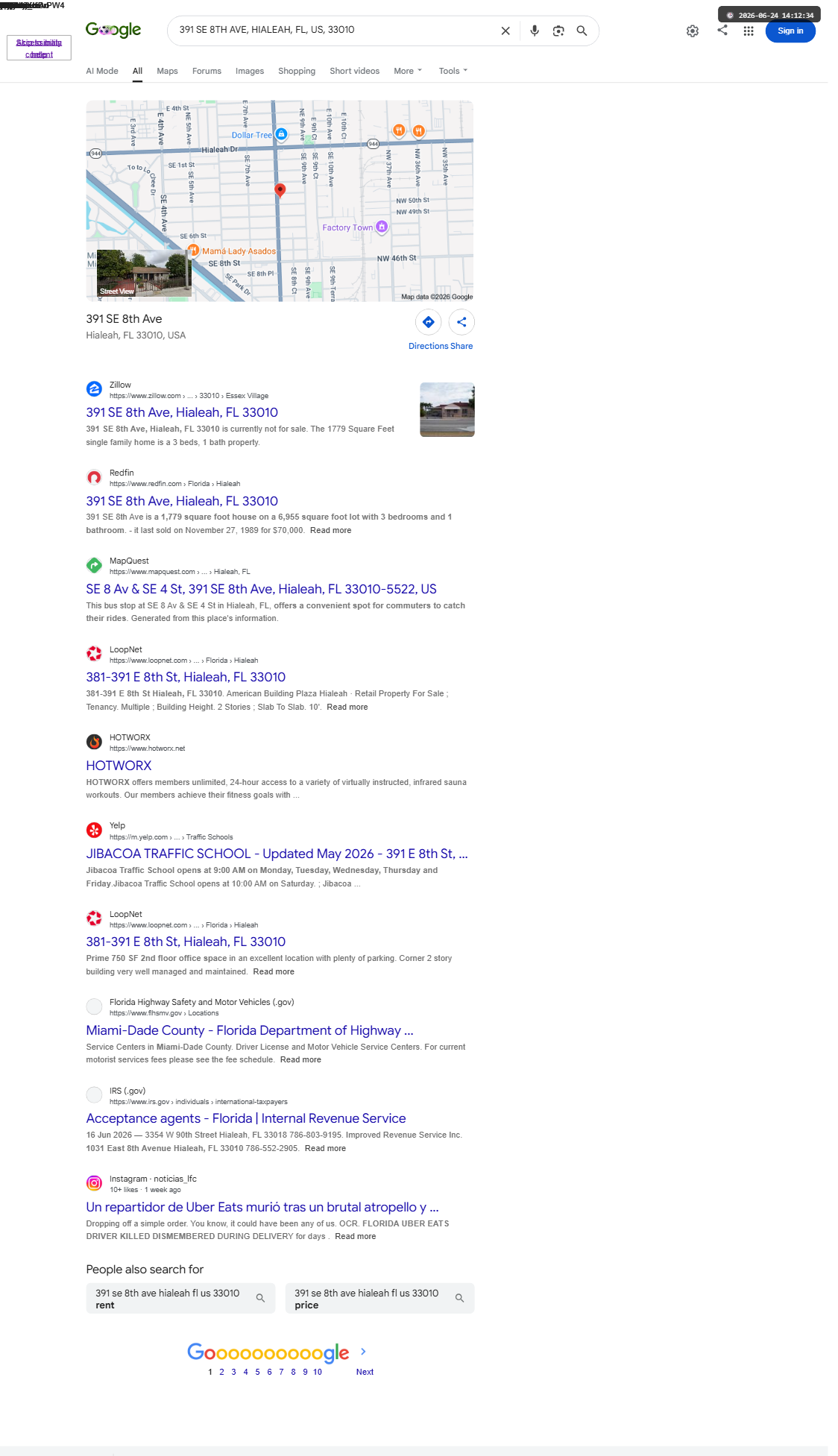The width and height of the screenshot is (838, 1456).
Task: Click the Sign in button
Action: click(790, 31)
